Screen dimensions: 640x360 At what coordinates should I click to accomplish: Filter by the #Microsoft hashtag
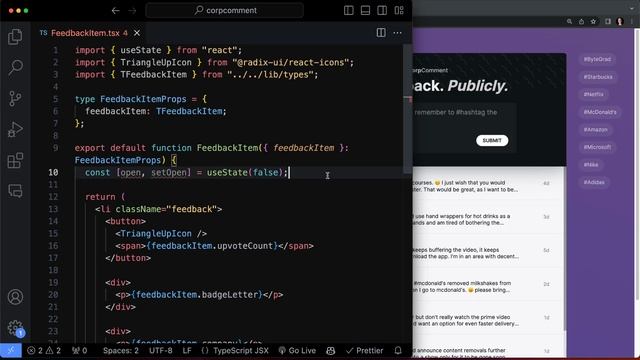[x=597, y=147]
